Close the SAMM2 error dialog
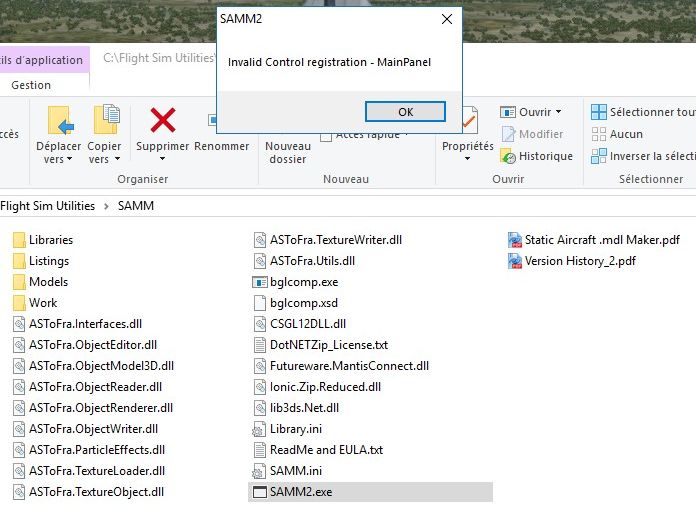 click(446, 19)
